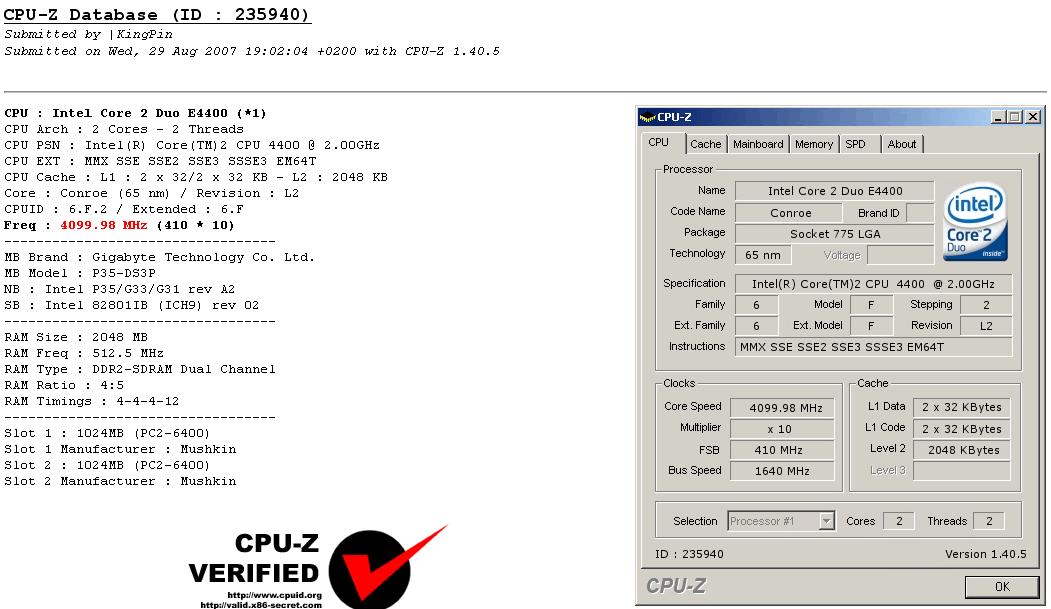
Task: Click the text MB Model : P35-DS3P
Action: pyautogui.click(x=80, y=273)
